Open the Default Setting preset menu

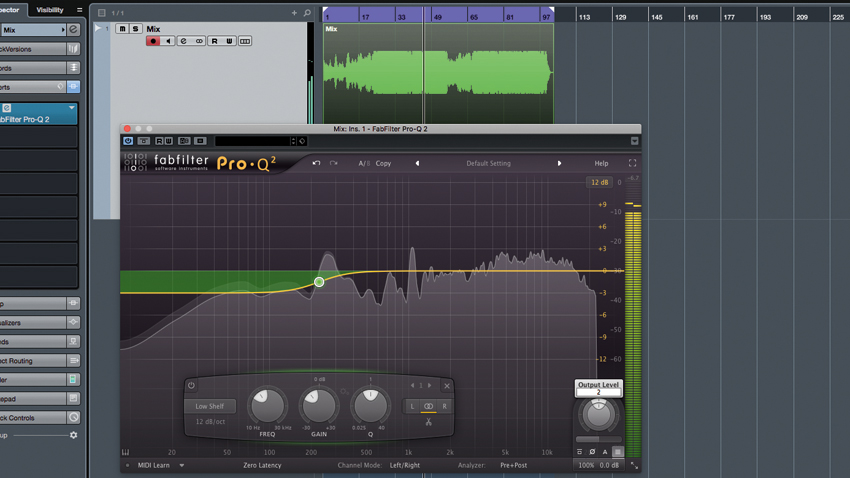(488, 163)
